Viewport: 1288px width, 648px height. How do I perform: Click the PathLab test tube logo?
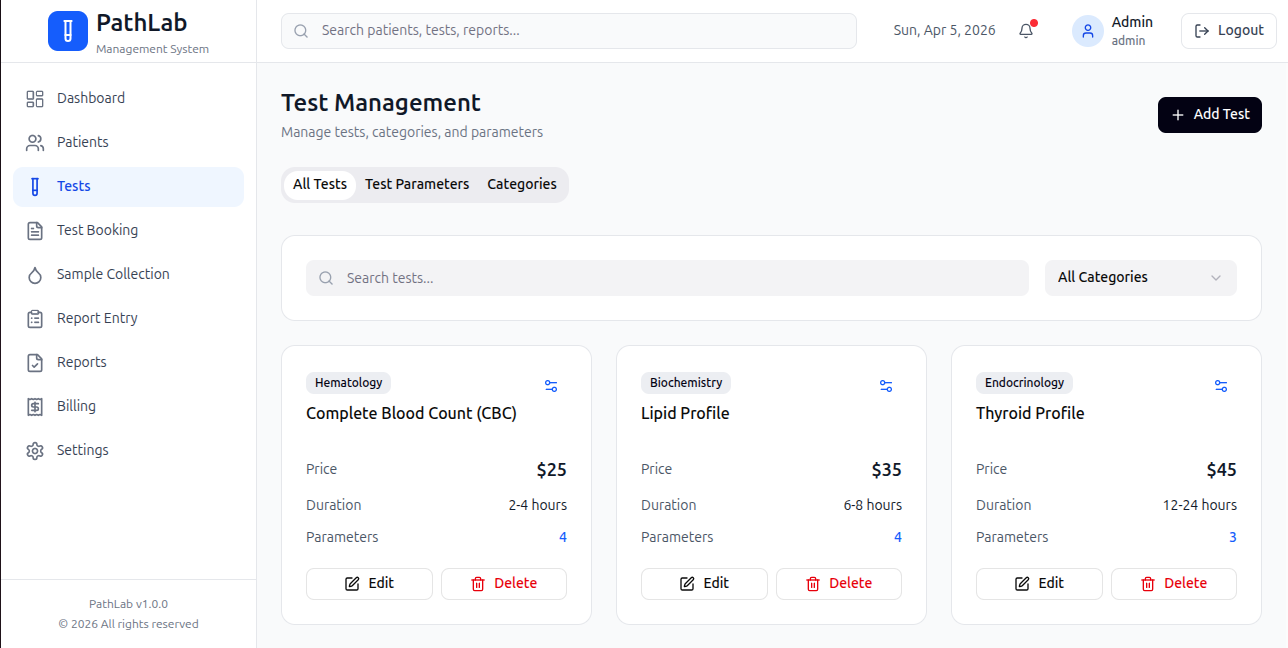tap(68, 31)
